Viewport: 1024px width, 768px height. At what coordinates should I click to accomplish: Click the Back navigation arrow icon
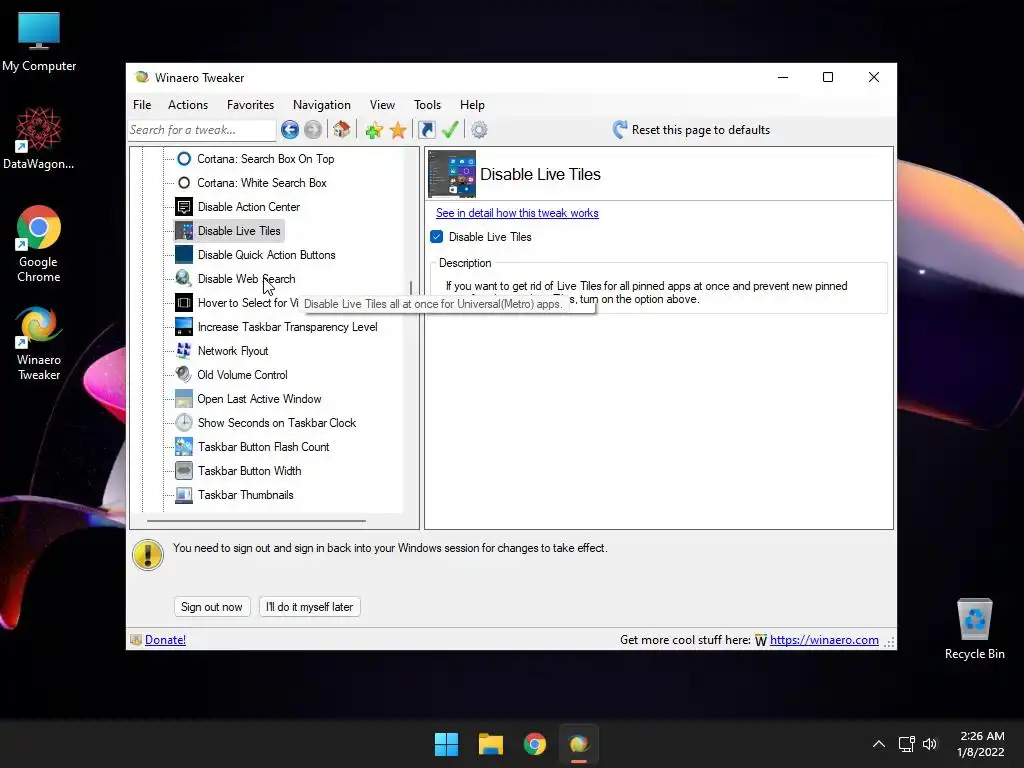(290, 130)
